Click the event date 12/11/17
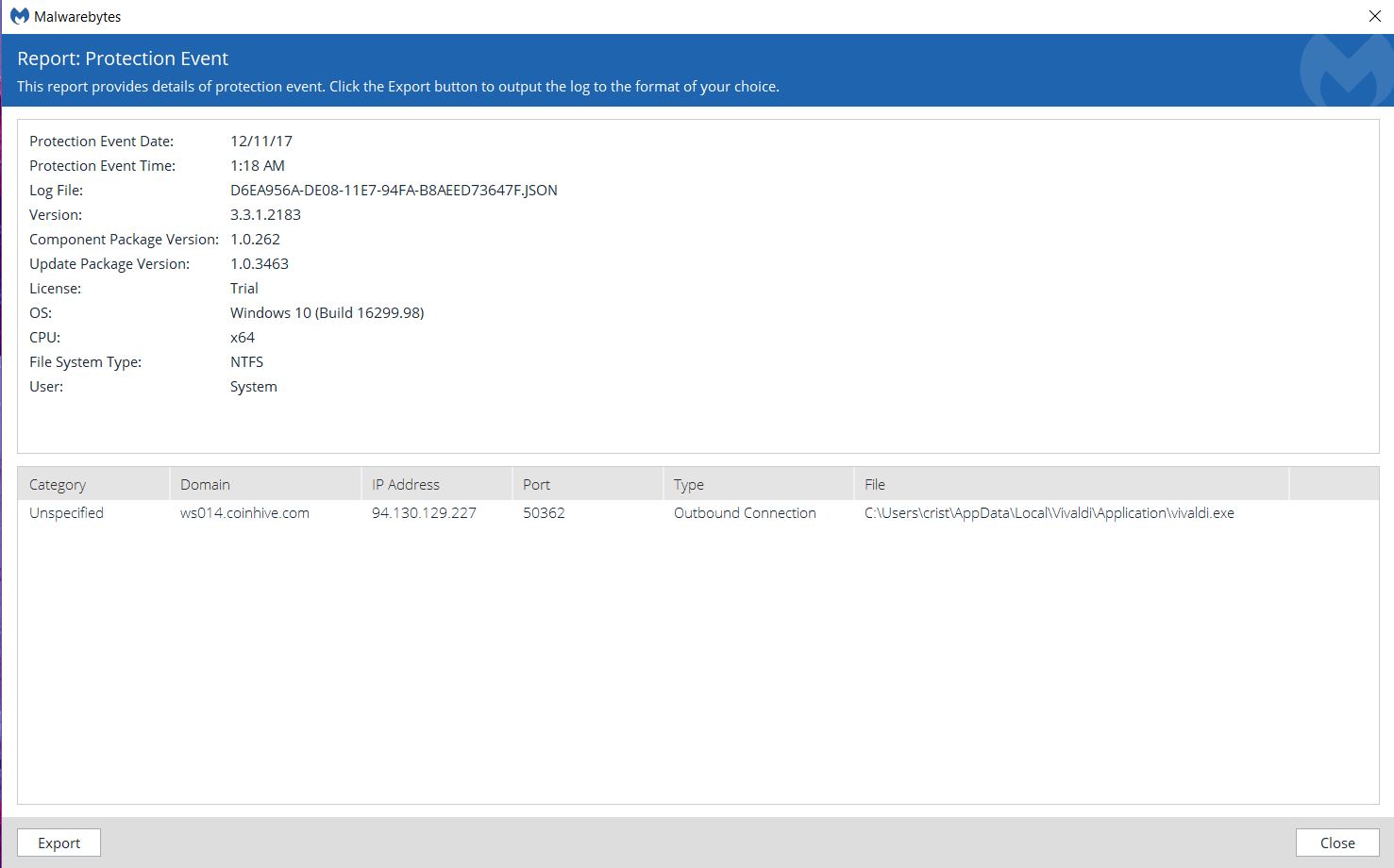1394x868 pixels. coord(261,142)
